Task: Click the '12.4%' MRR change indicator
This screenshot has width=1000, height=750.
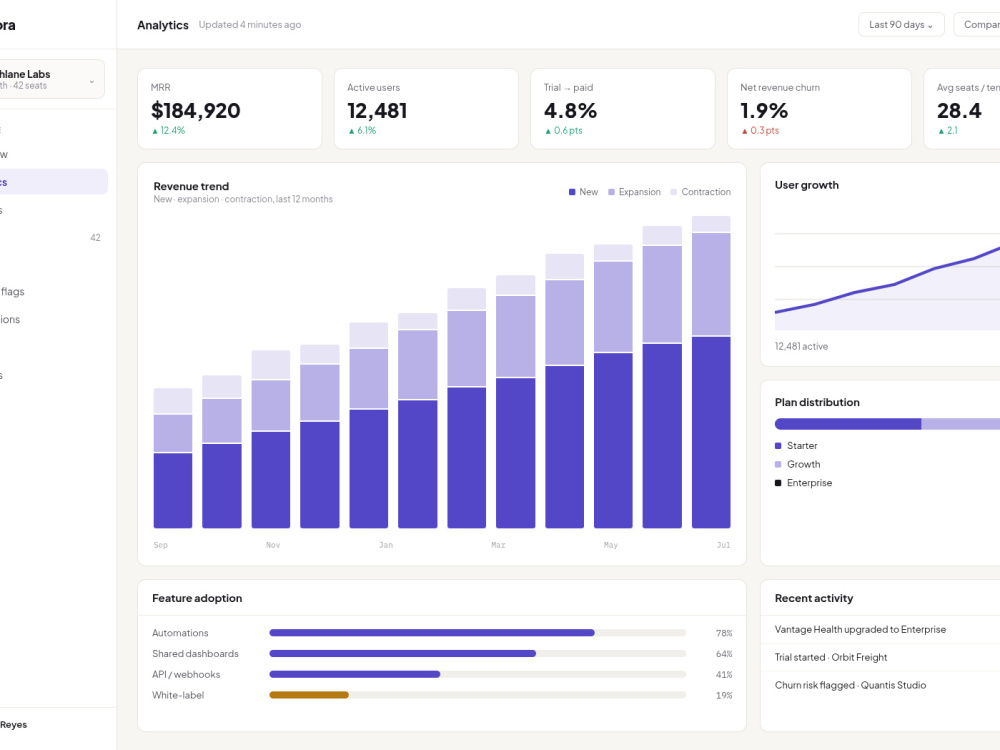Action: pyautogui.click(x=168, y=130)
